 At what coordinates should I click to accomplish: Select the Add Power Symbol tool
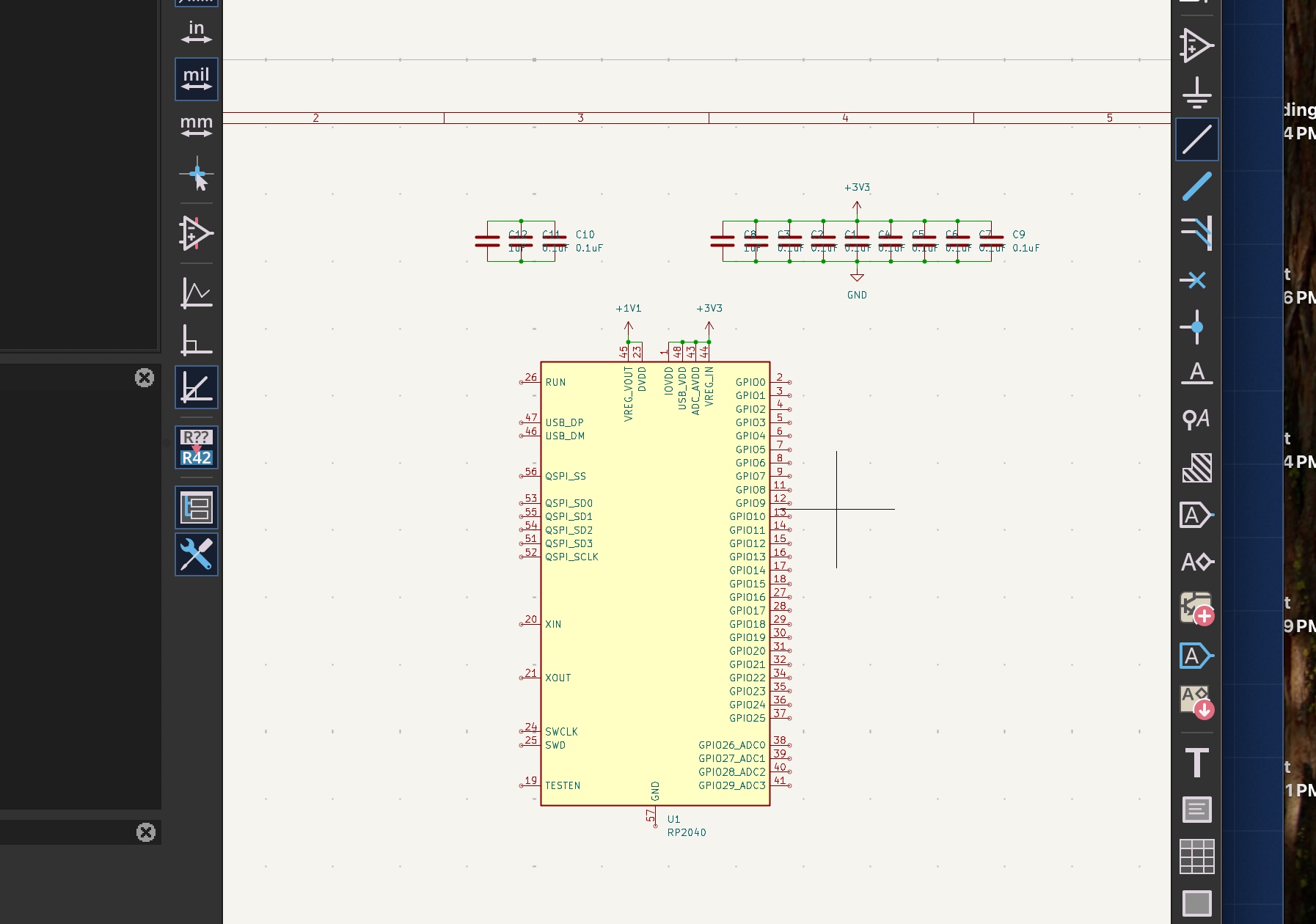[1196, 92]
